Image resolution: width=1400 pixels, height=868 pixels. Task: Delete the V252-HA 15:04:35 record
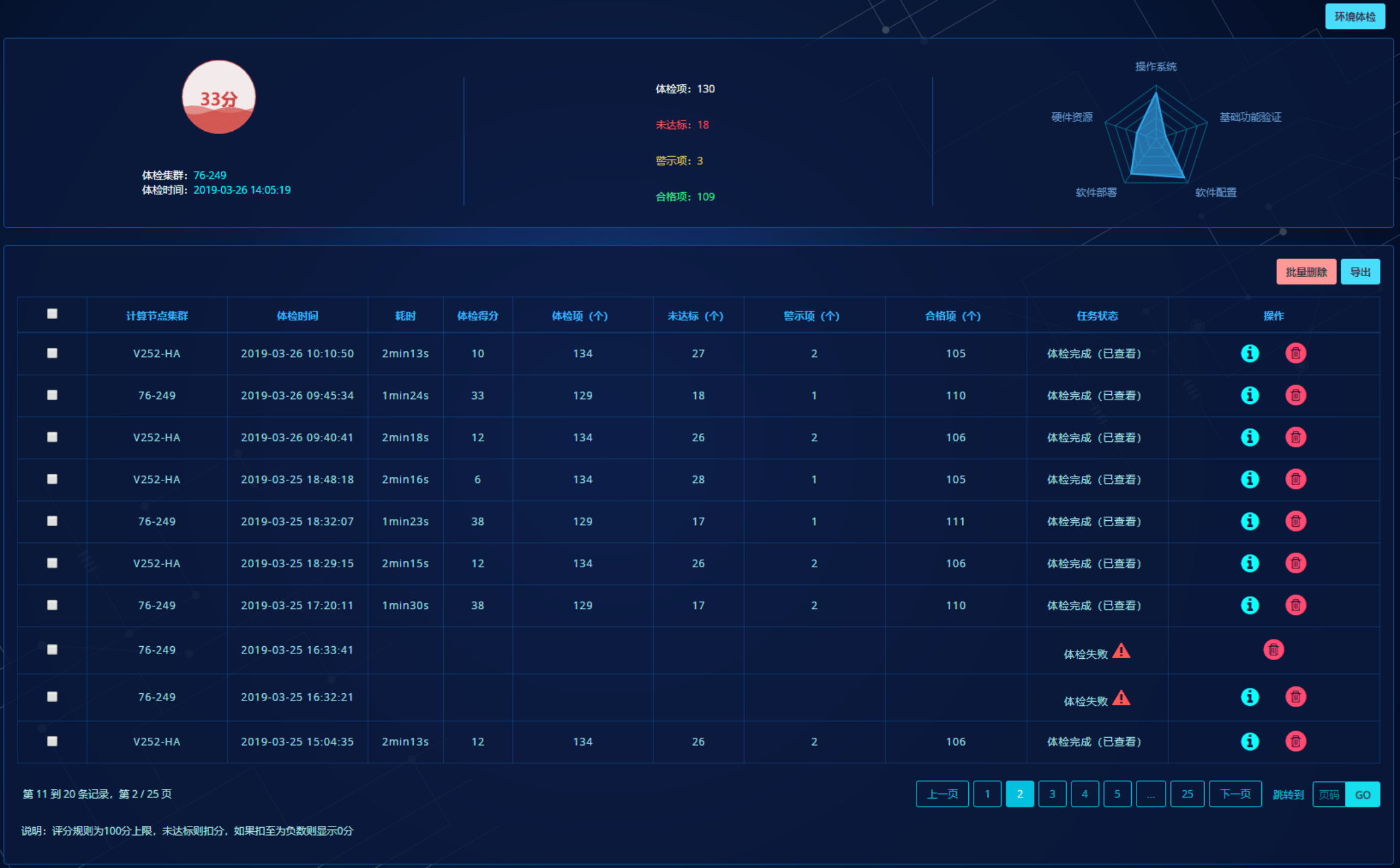1295,741
